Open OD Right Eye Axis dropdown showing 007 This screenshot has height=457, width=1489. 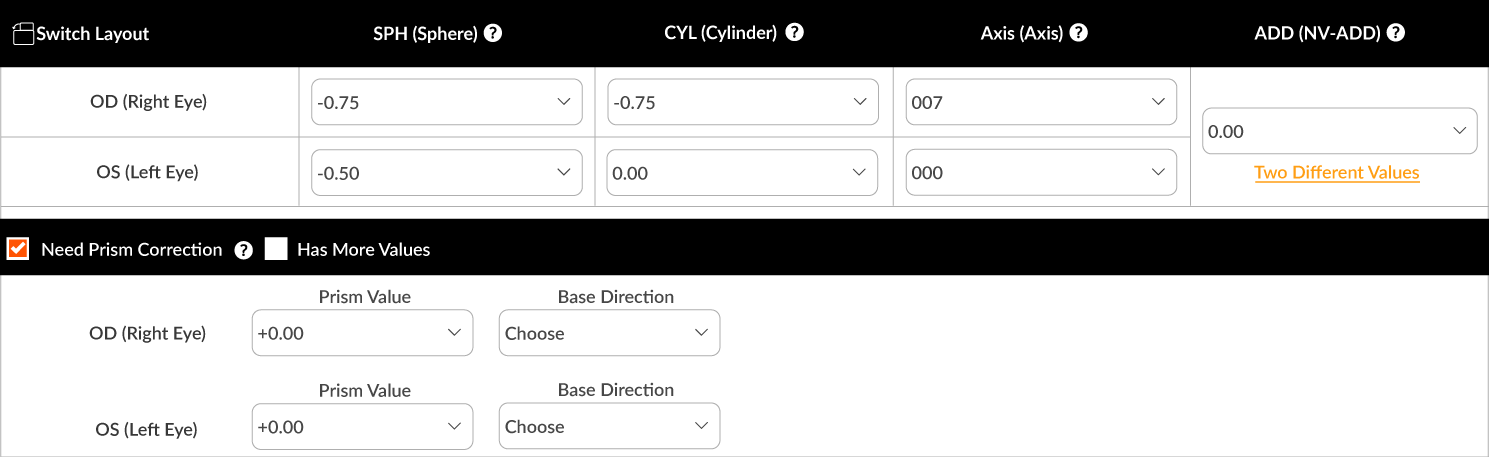pyautogui.click(x=1041, y=102)
